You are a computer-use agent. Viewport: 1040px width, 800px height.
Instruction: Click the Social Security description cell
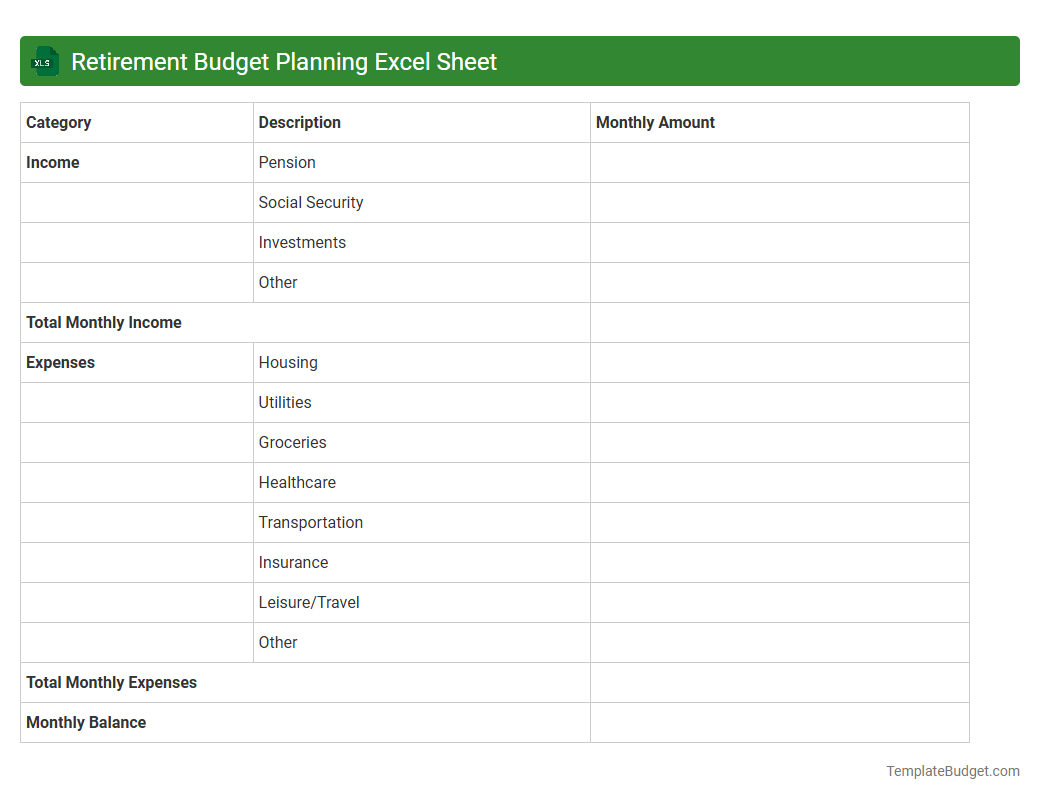point(311,202)
